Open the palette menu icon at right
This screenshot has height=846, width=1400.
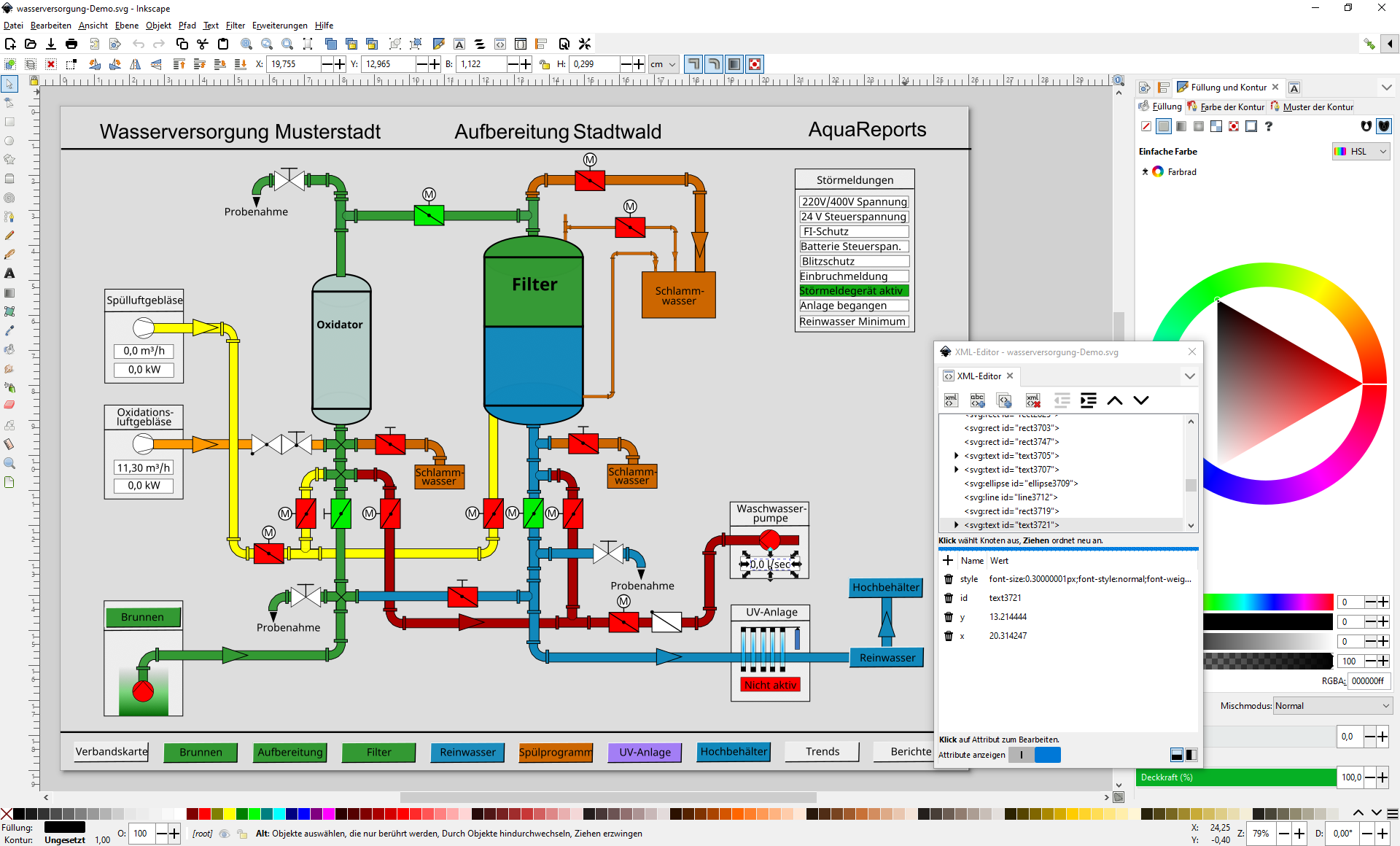tap(1393, 813)
